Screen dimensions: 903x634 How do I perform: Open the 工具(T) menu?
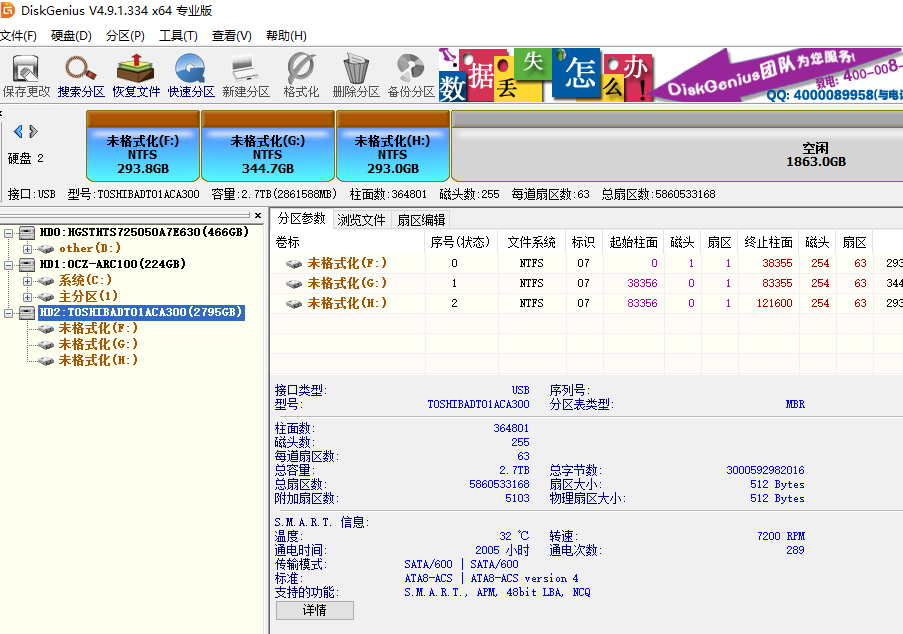(x=179, y=36)
